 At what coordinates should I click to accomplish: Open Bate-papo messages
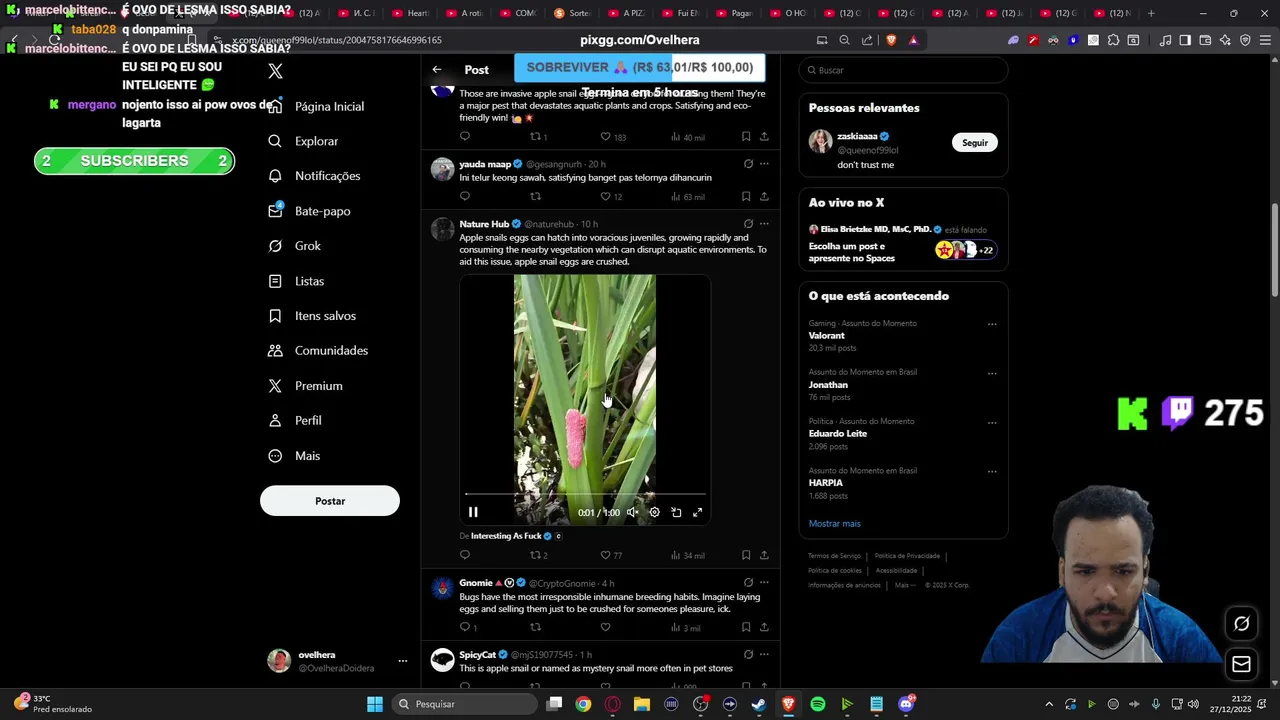pos(309,211)
